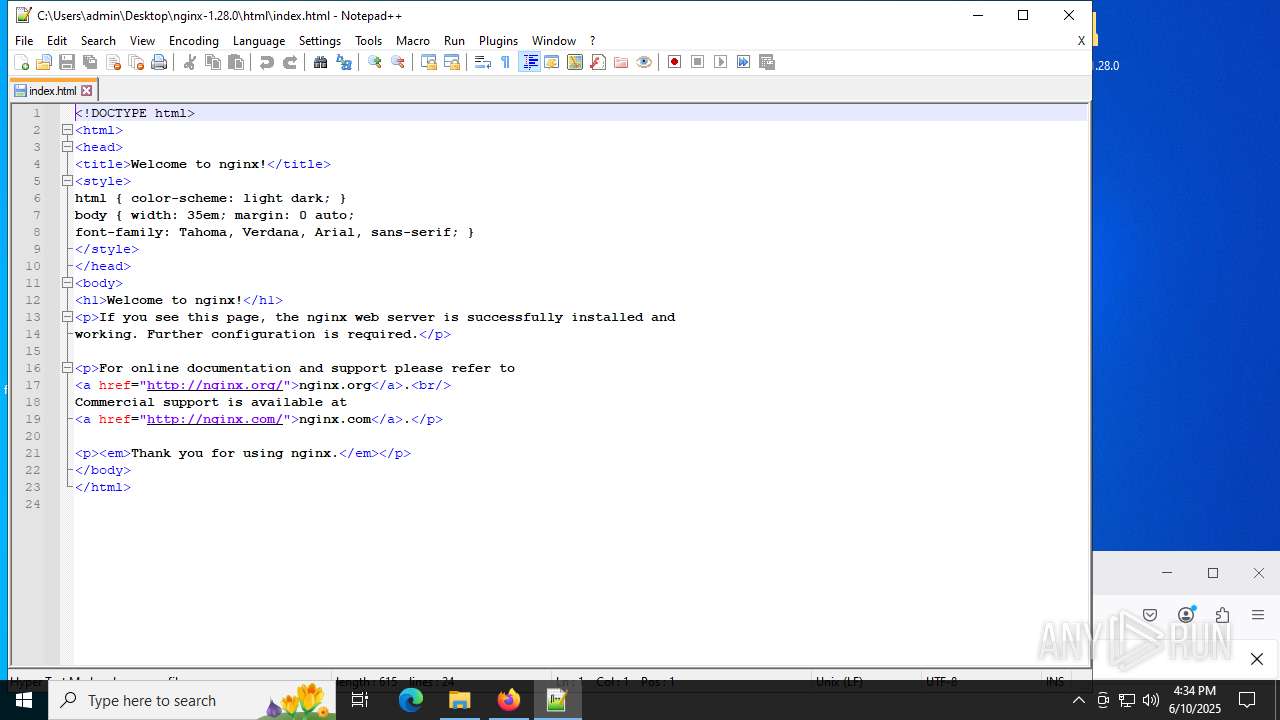Collapse the html fold on line 2
Viewport: 1280px width, 720px height.
point(67,130)
